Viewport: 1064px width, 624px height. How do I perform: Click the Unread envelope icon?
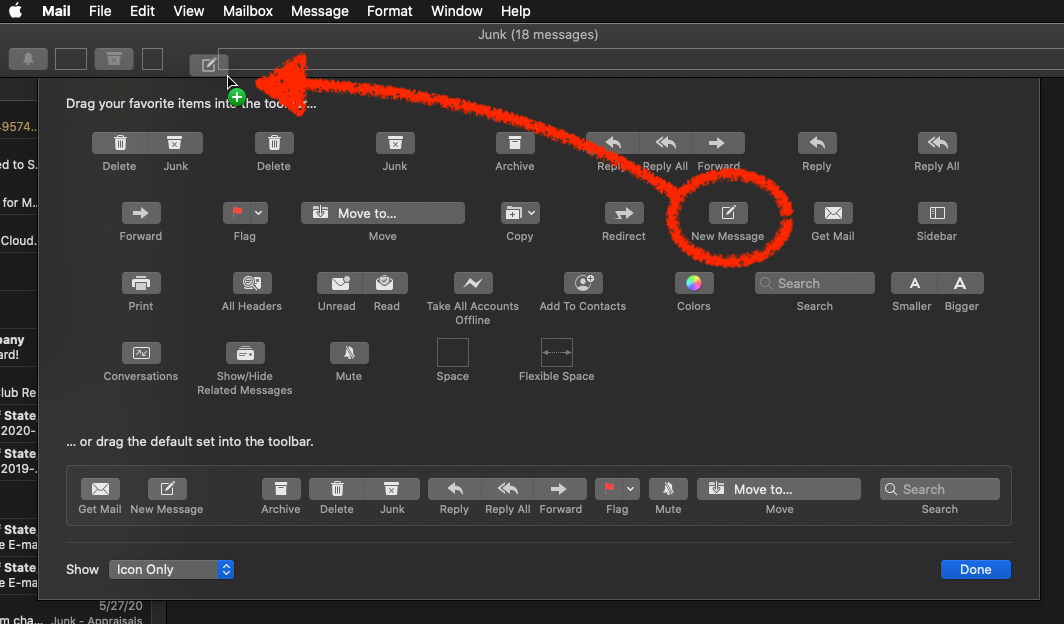tap(340, 283)
